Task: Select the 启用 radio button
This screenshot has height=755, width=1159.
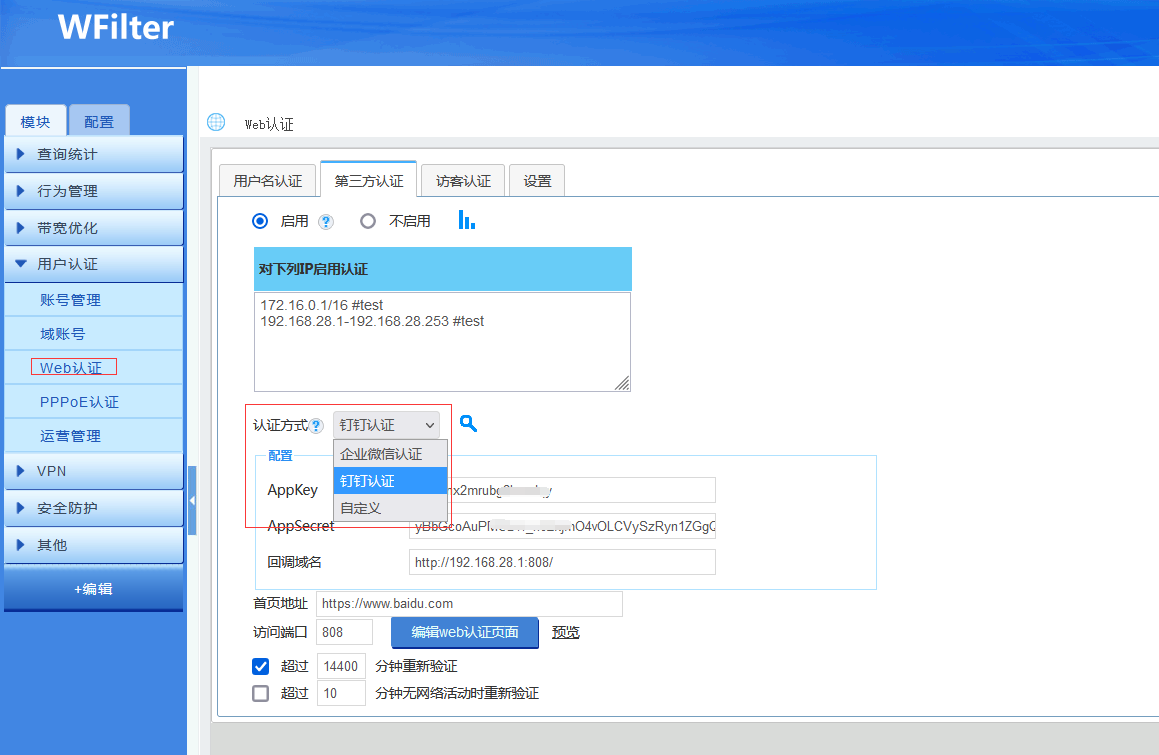Action: pyautogui.click(x=261, y=221)
